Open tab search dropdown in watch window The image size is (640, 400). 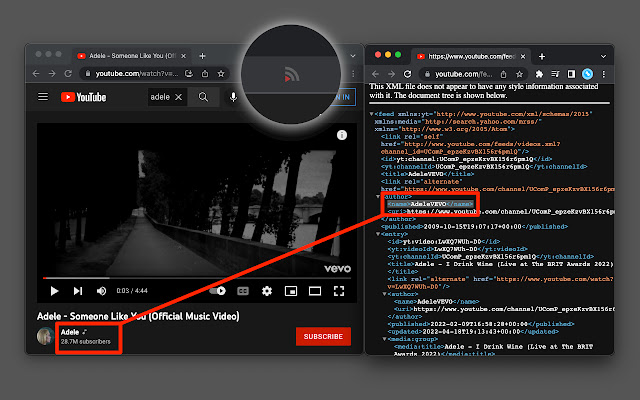click(353, 56)
